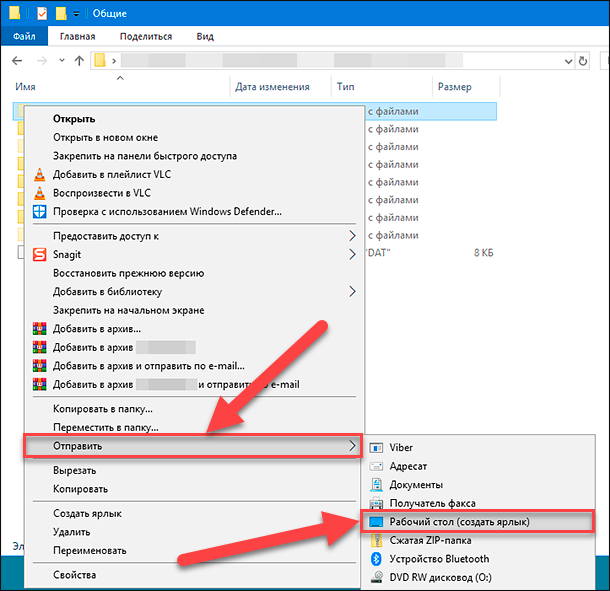This screenshot has height=591, width=610.
Task: Switch to the 'Вид' ribbon tab
Action: pos(205,36)
